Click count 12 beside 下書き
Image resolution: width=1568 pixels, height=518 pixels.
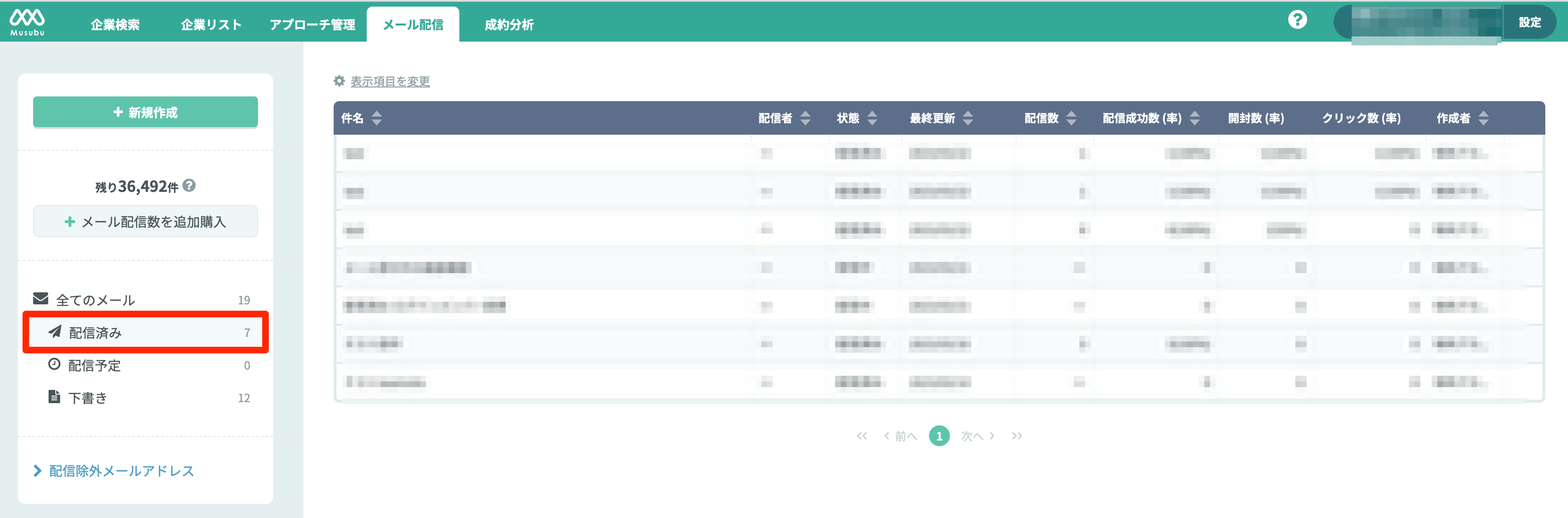(244, 398)
